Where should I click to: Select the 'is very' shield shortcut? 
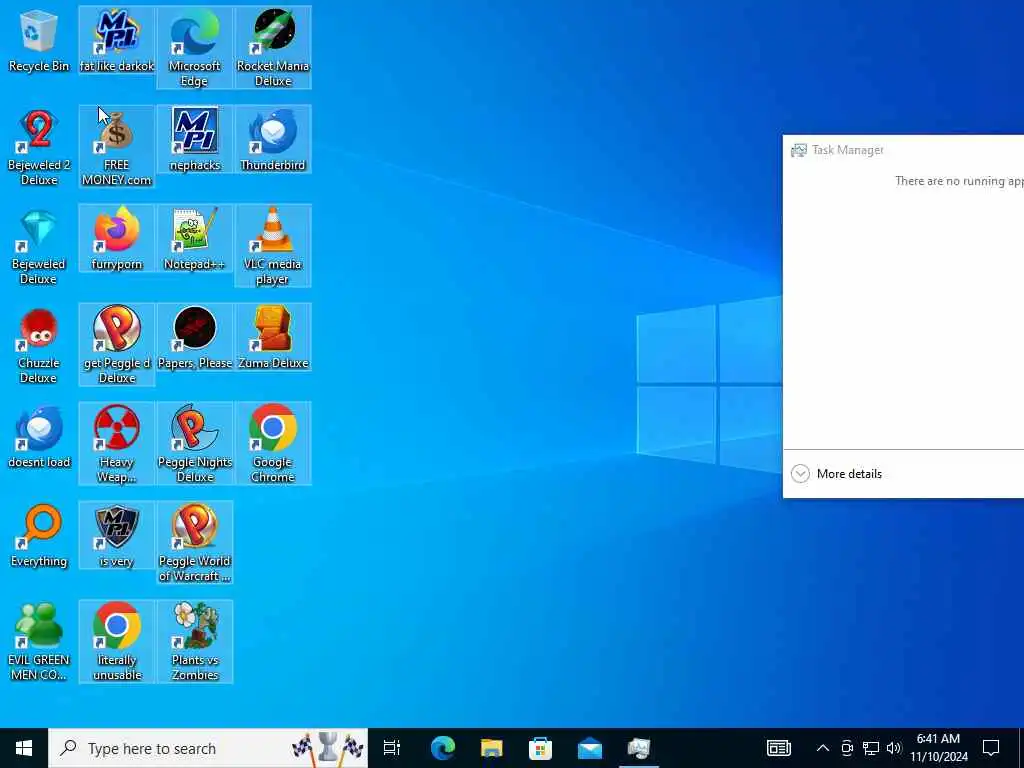117,536
